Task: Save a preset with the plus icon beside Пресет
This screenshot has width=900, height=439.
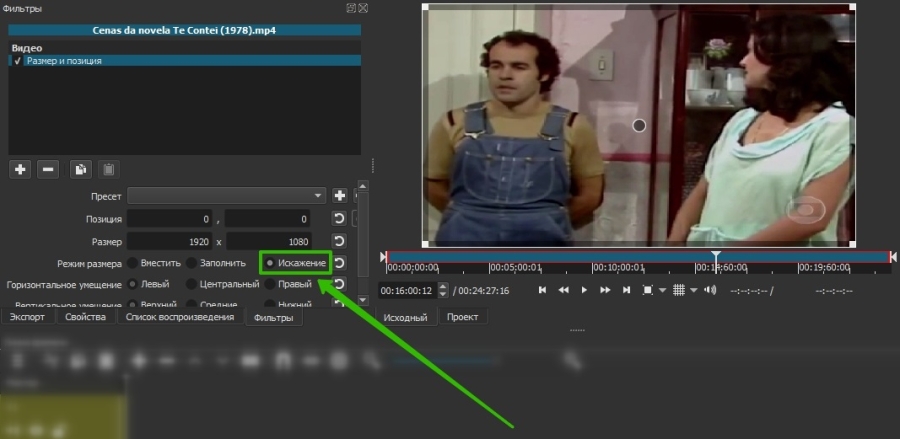Action: click(339, 195)
